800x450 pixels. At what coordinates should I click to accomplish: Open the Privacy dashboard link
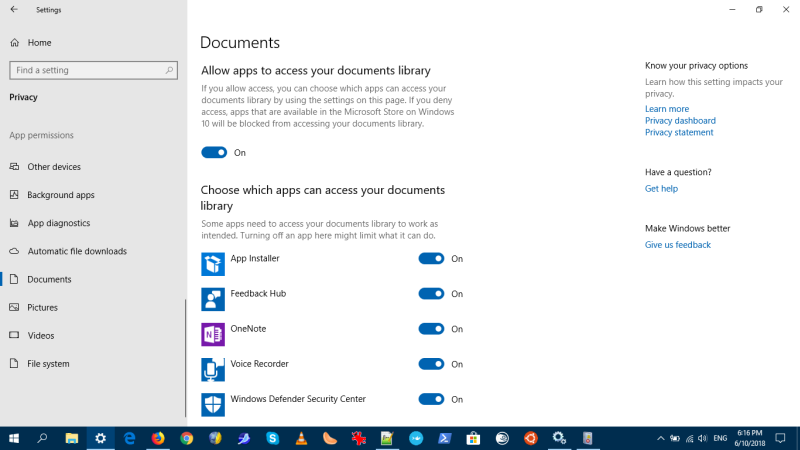click(680, 120)
